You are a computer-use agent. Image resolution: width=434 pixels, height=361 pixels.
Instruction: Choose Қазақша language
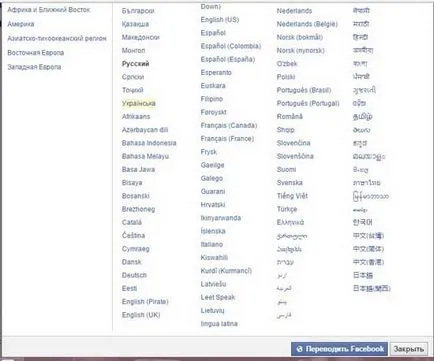[x=135, y=24]
